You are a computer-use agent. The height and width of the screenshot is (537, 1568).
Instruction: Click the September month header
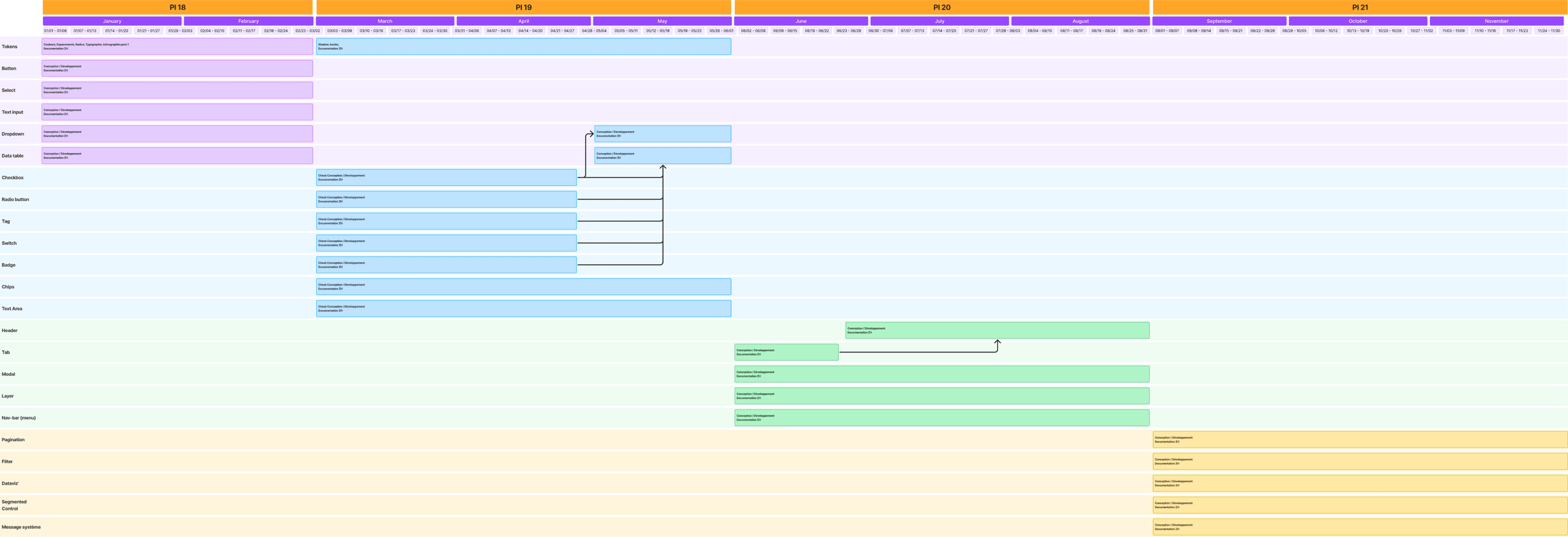coord(1219,21)
